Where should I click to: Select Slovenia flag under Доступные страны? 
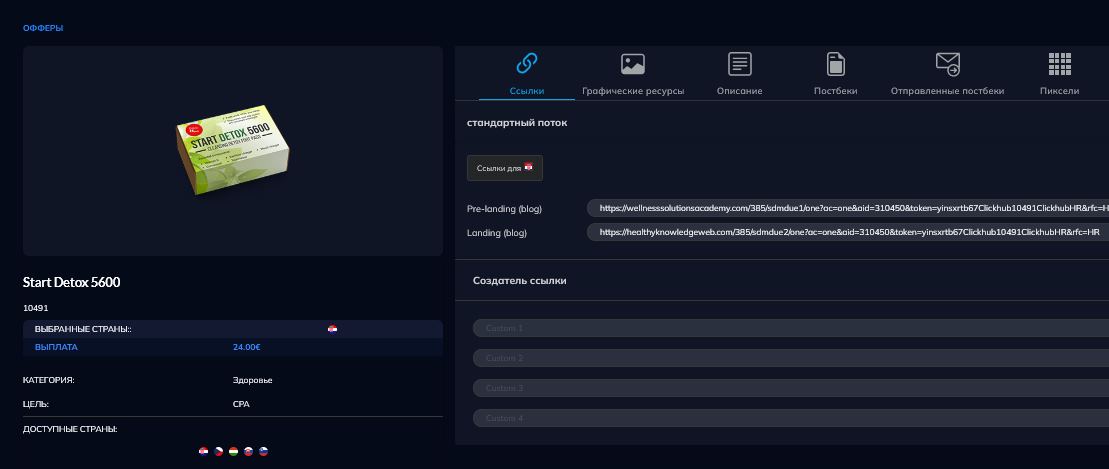[x=263, y=452]
